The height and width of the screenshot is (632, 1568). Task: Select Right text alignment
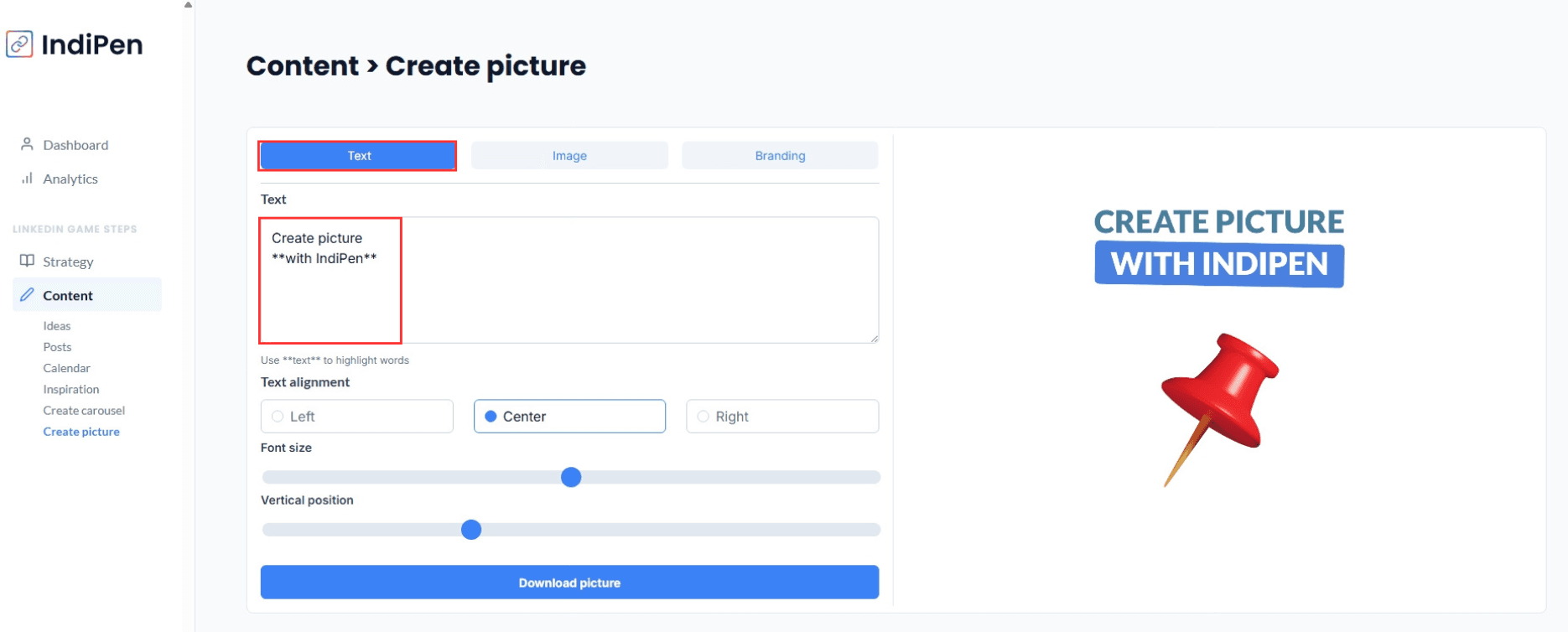pyautogui.click(x=704, y=417)
